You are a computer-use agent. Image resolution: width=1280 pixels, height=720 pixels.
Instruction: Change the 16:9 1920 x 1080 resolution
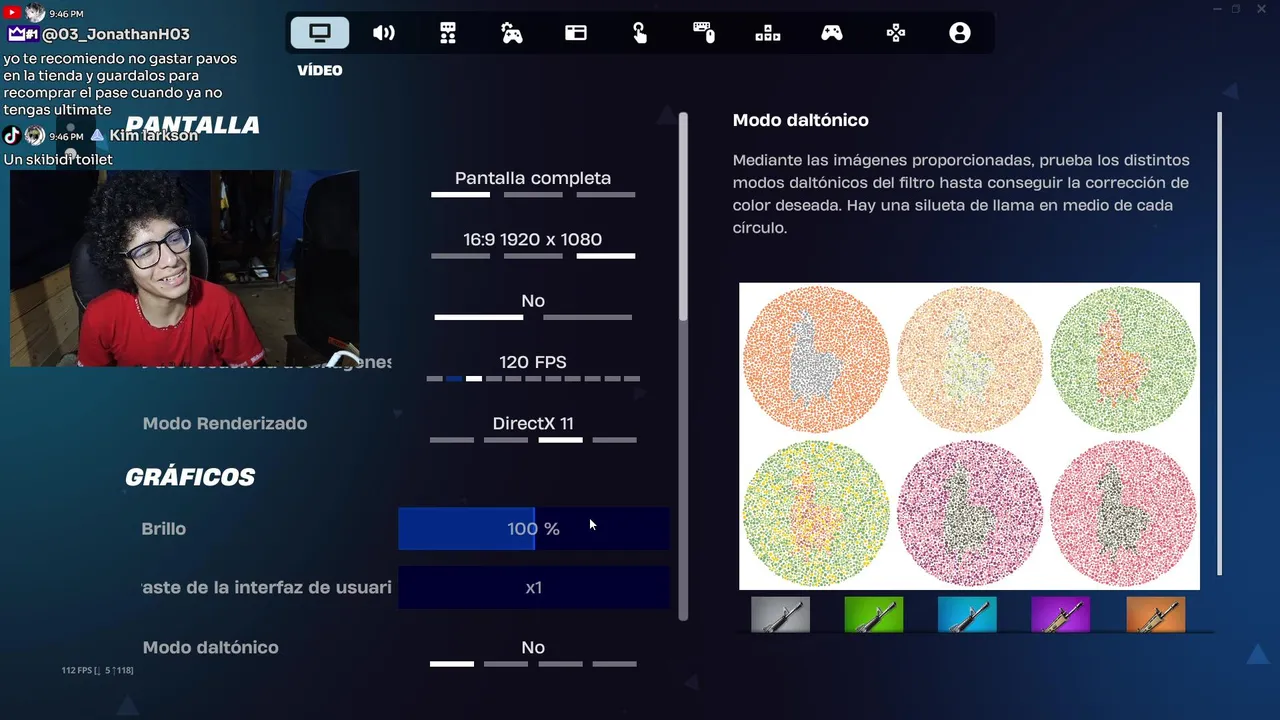[533, 243]
